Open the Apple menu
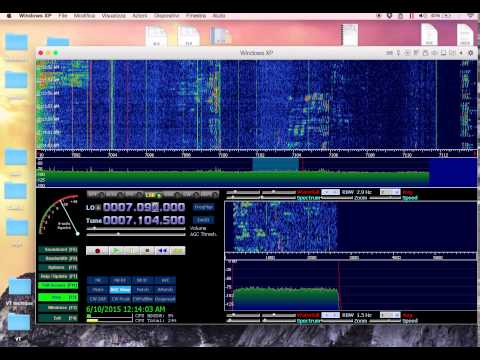 [x=9, y=16]
